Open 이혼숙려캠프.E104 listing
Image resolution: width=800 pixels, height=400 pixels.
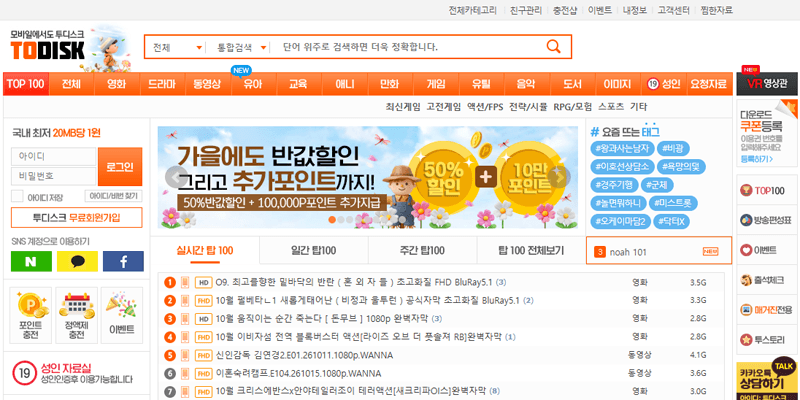(x=298, y=374)
